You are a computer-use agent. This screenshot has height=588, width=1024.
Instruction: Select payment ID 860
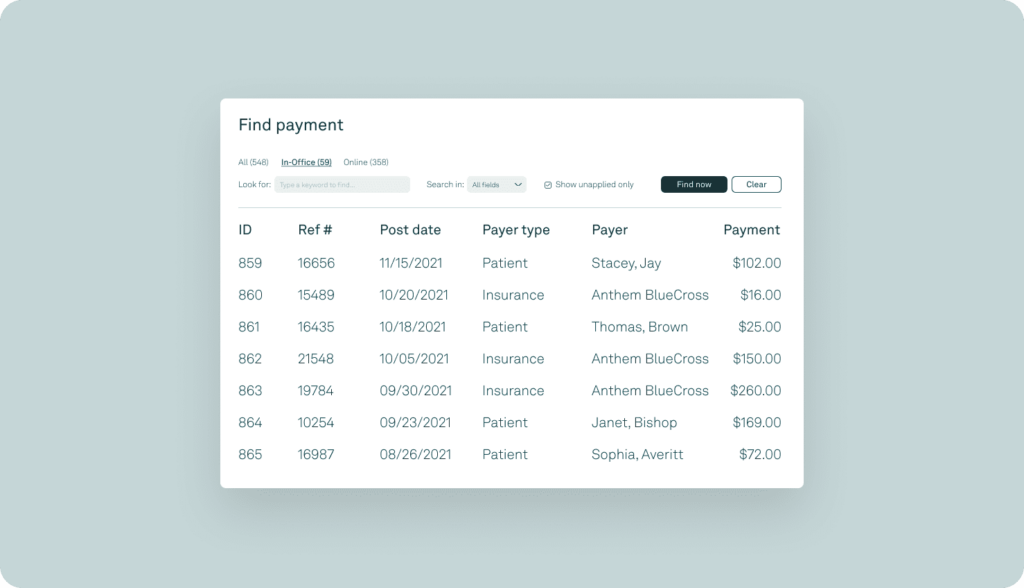(250, 295)
